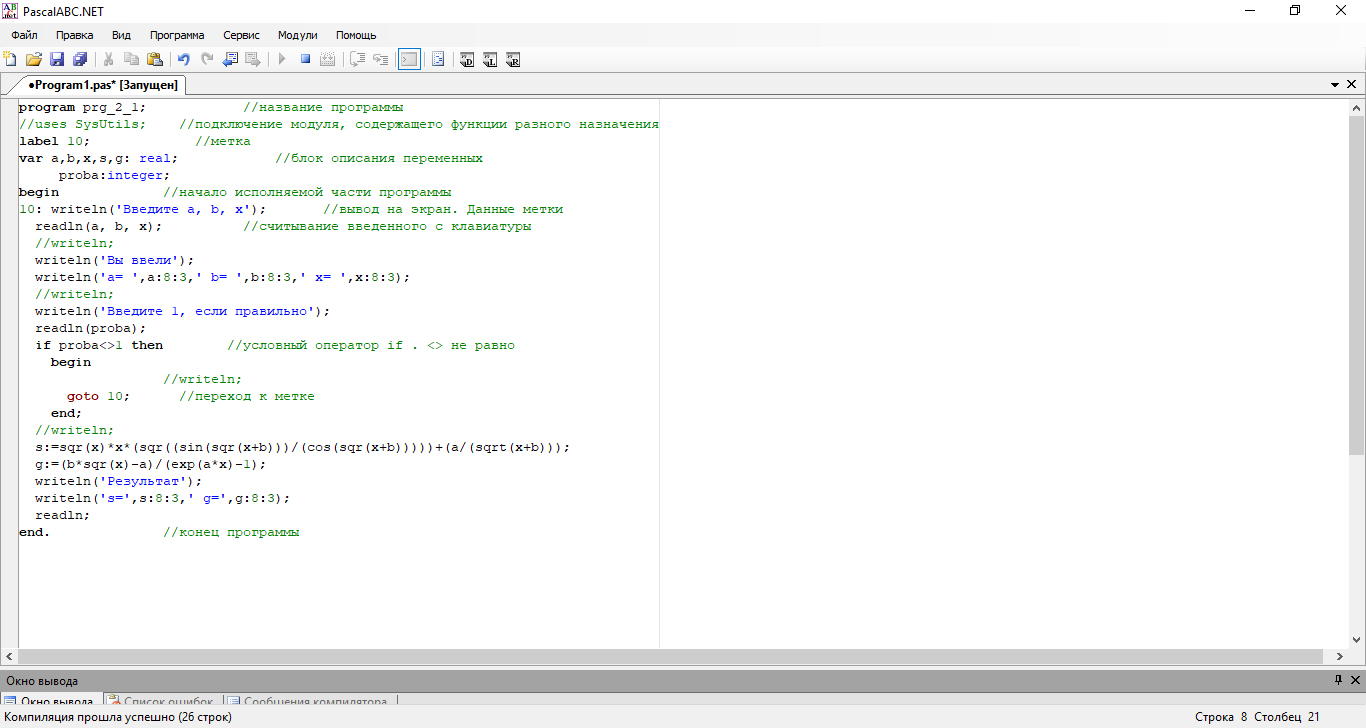Screen dimensions: 1366x728
Task: Click the vertical scrollbar up arrow
Action: click(x=1357, y=107)
